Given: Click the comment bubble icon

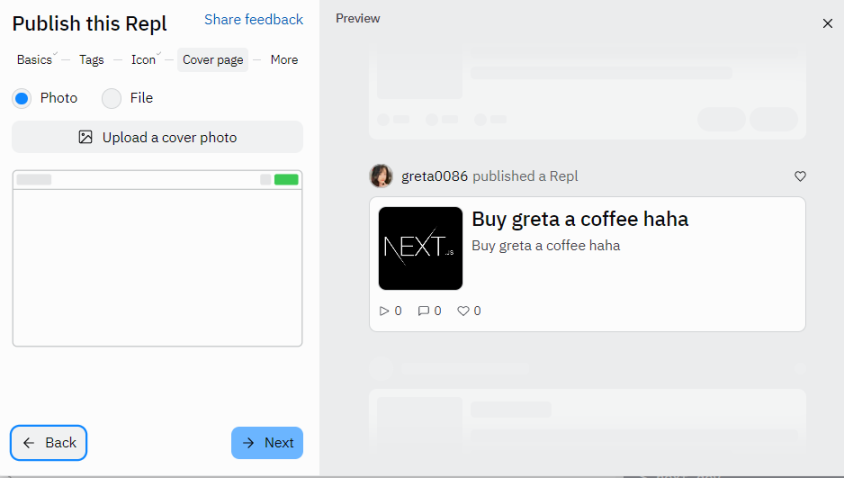Looking at the screenshot, I should [423, 311].
